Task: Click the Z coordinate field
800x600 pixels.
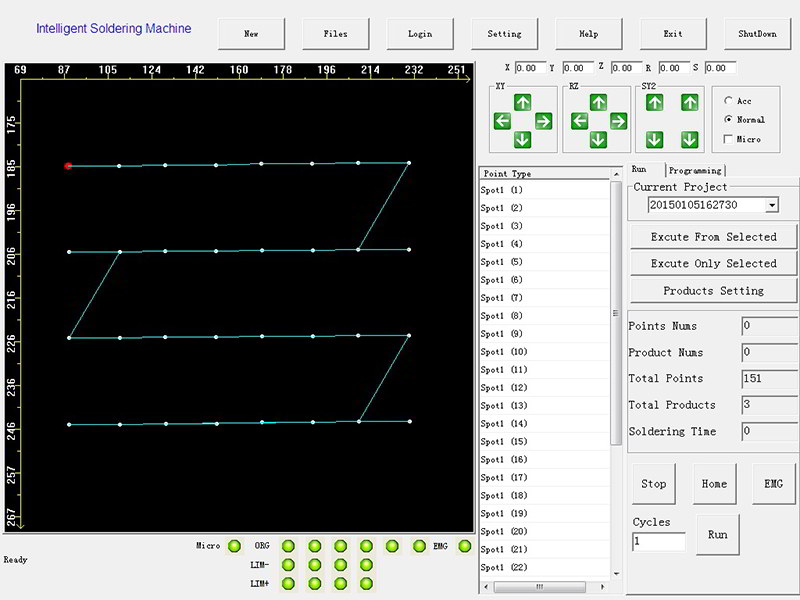Action: 626,68
